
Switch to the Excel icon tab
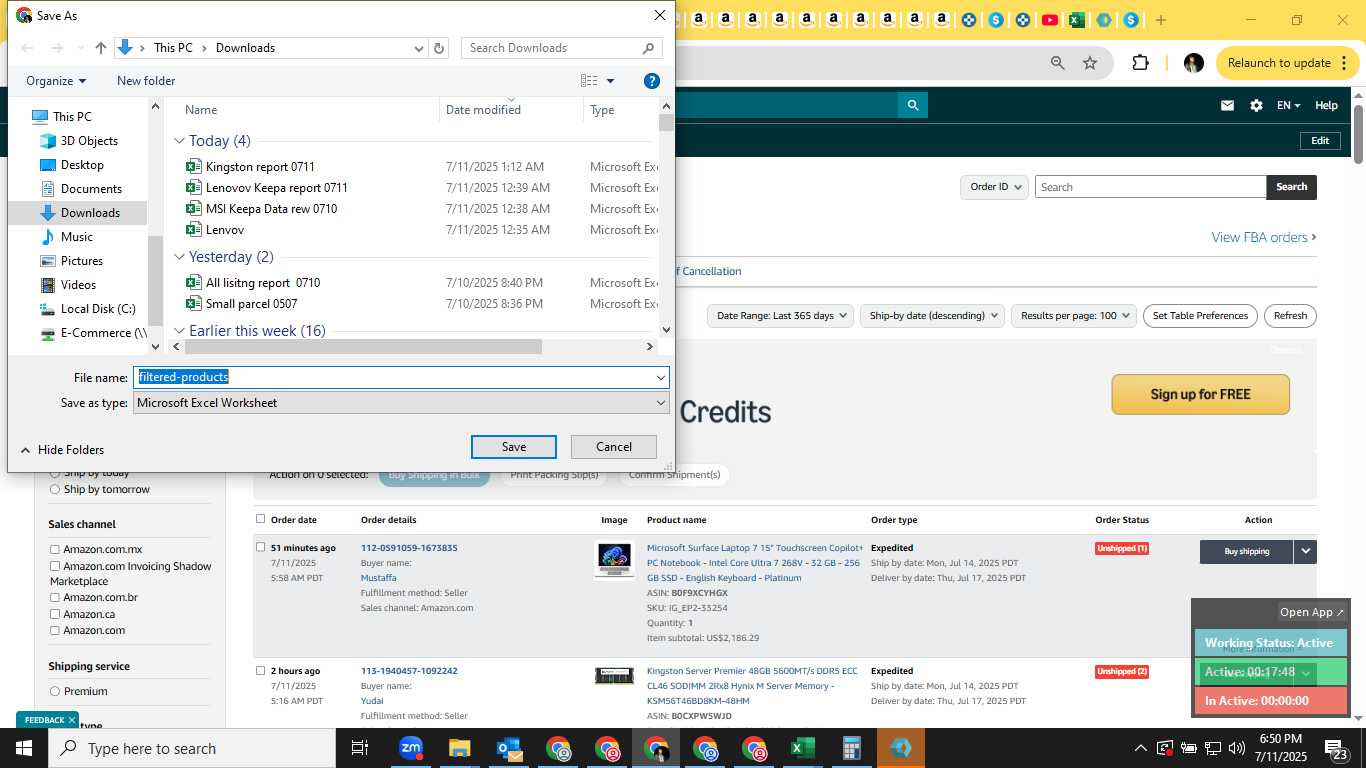(1077, 20)
